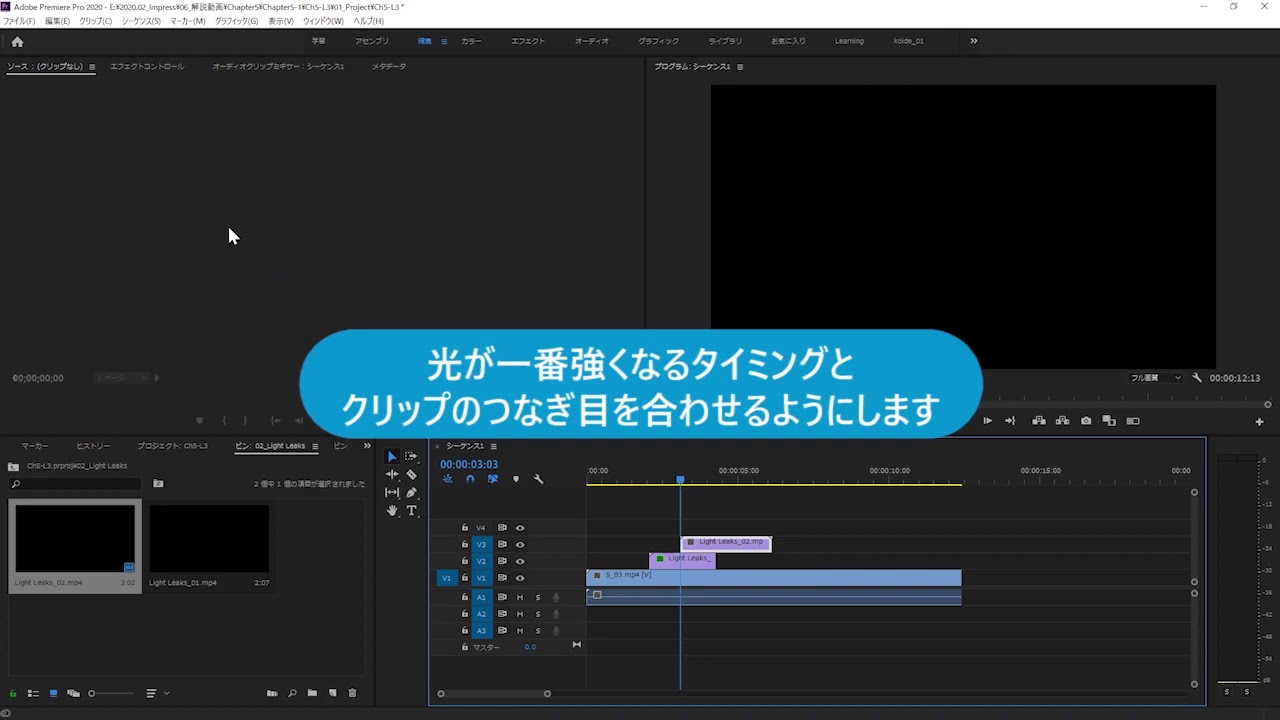Select the Ripple Edit tool
1280x720 pixels.
(x=392, y=474)
